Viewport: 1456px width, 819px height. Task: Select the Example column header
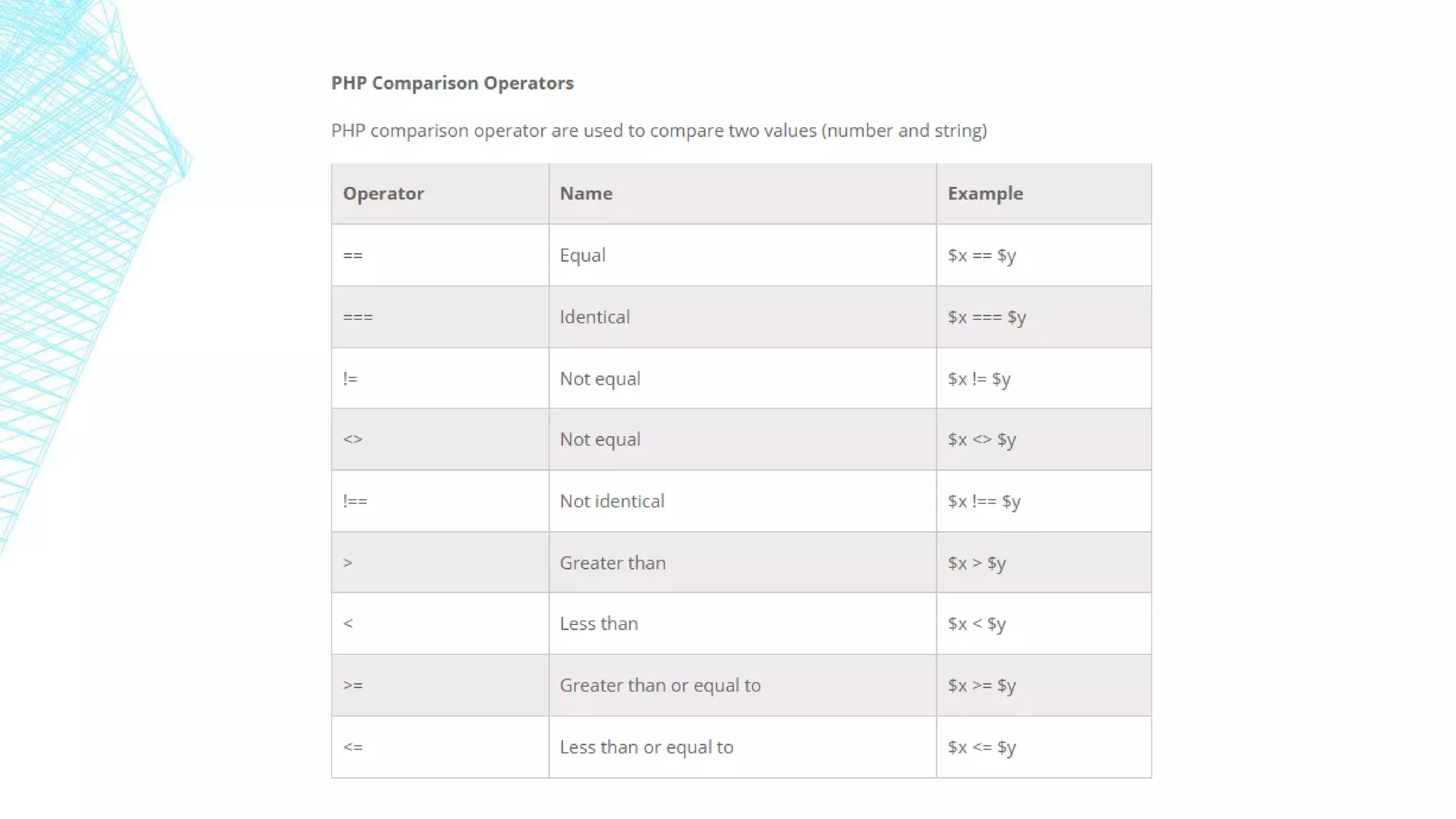click(x=1044, y=193)
